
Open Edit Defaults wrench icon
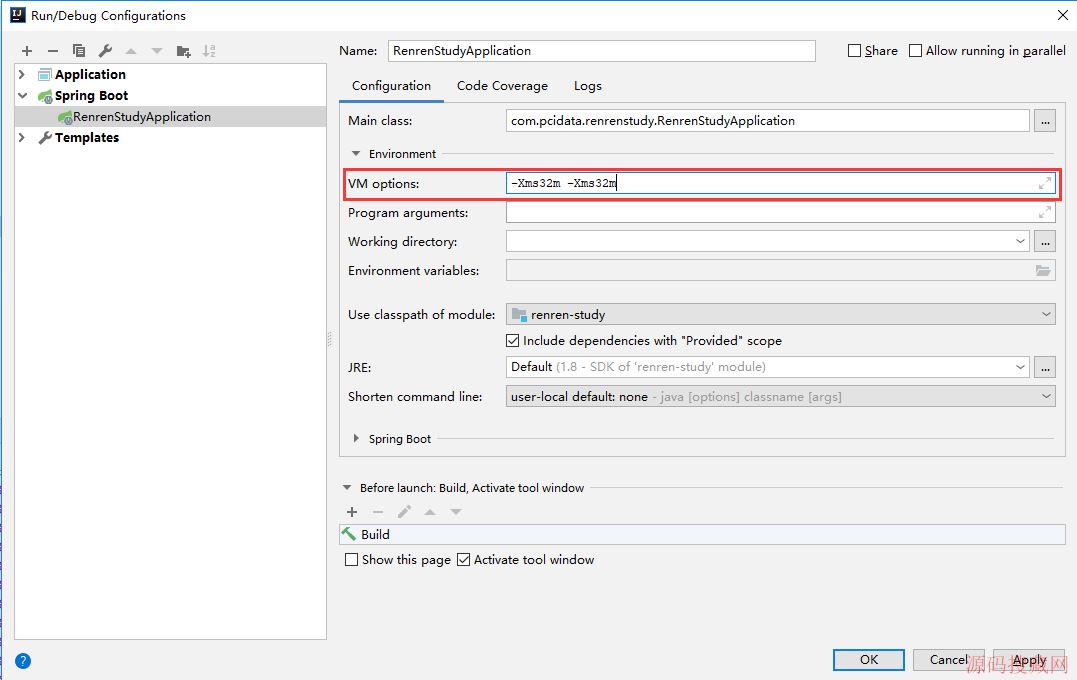click(x=105, y=51)
